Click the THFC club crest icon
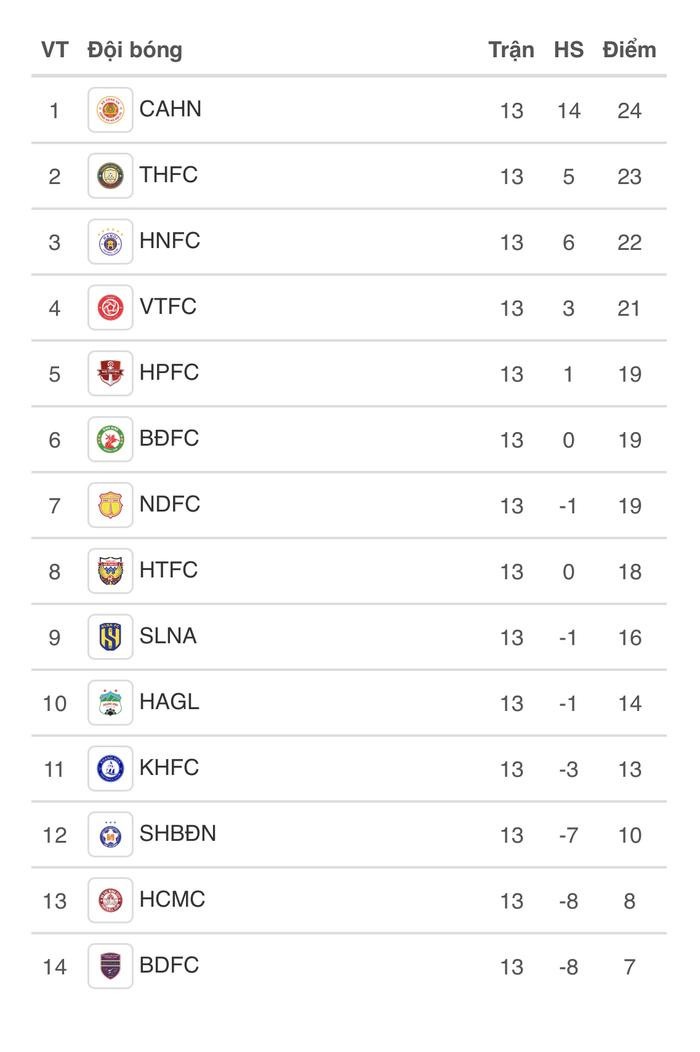 (x=110, y=176)
